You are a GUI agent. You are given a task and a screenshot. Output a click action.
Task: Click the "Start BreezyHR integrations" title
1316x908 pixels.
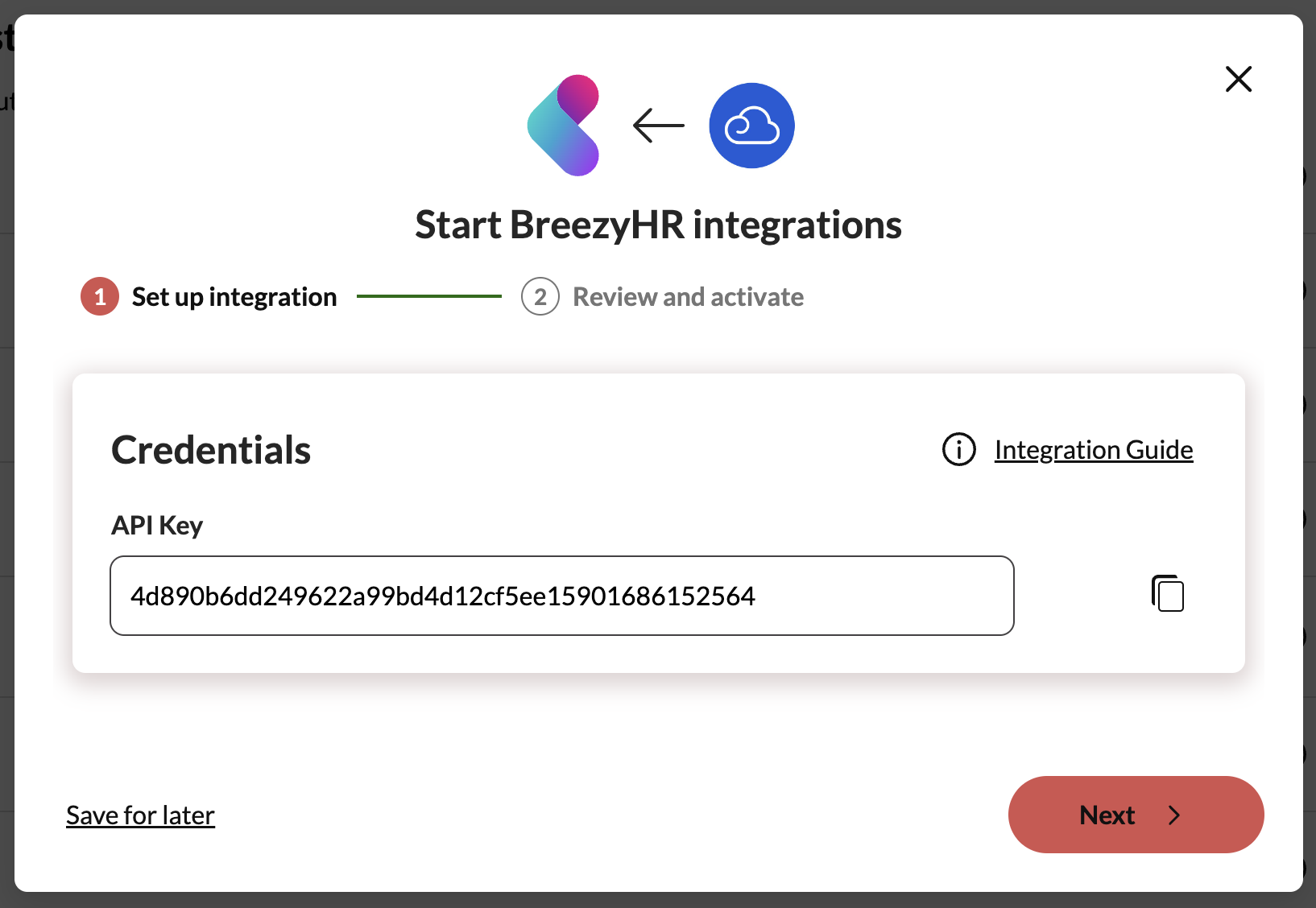click(x=658, y=225)
